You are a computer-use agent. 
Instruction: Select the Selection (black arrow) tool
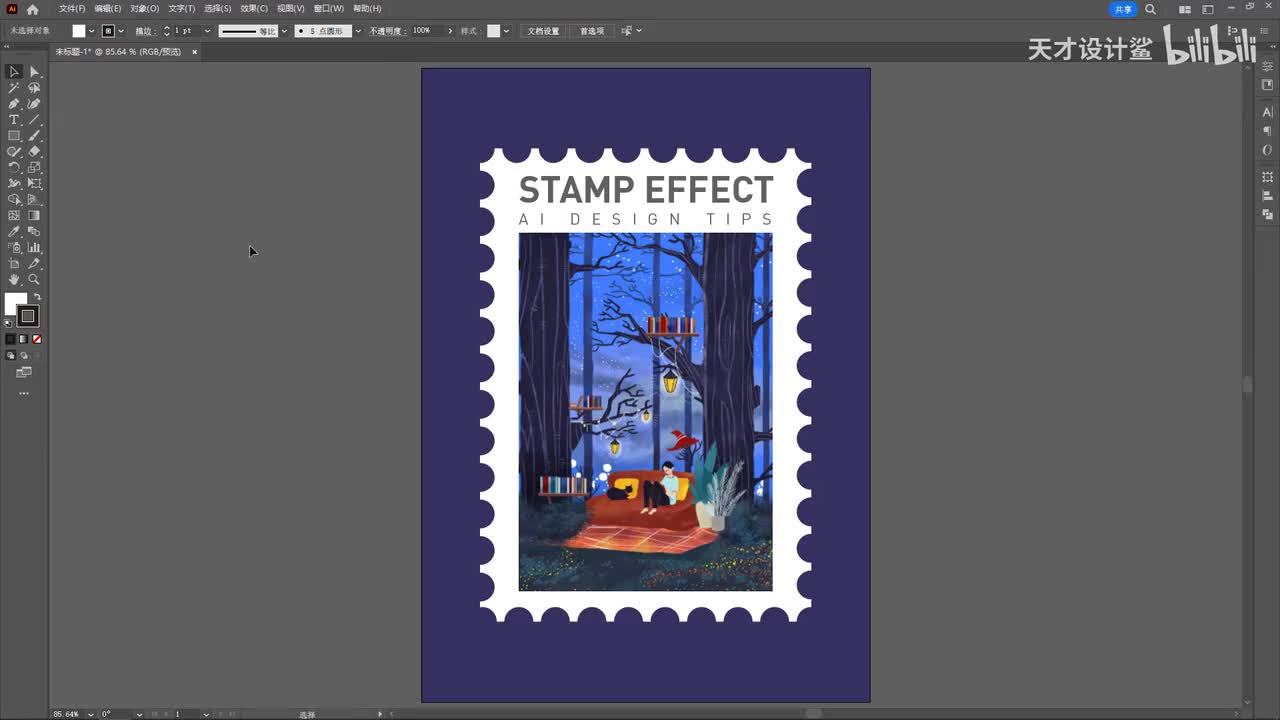(14, 72)
